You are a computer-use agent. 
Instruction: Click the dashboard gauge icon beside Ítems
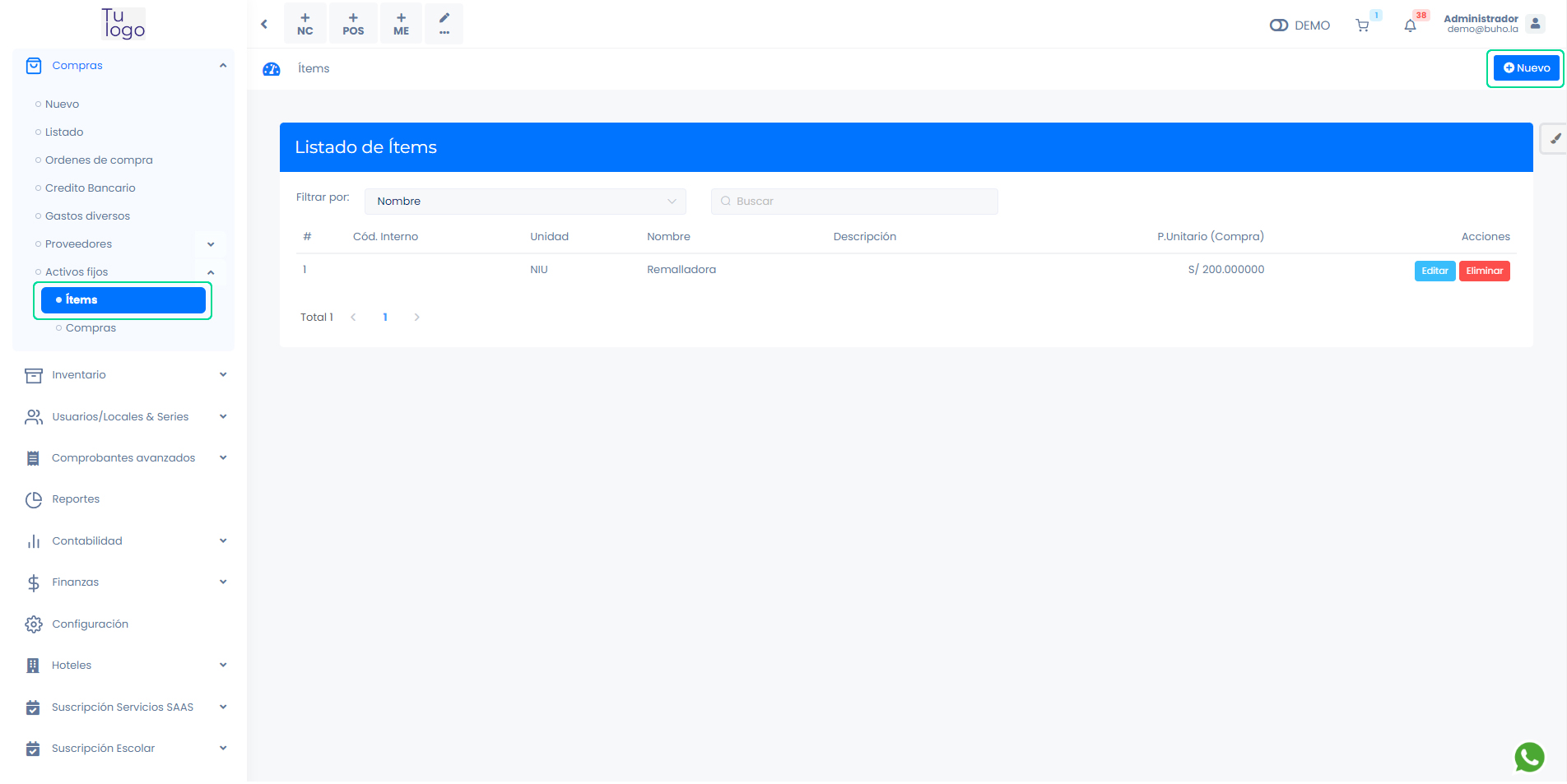272,69
